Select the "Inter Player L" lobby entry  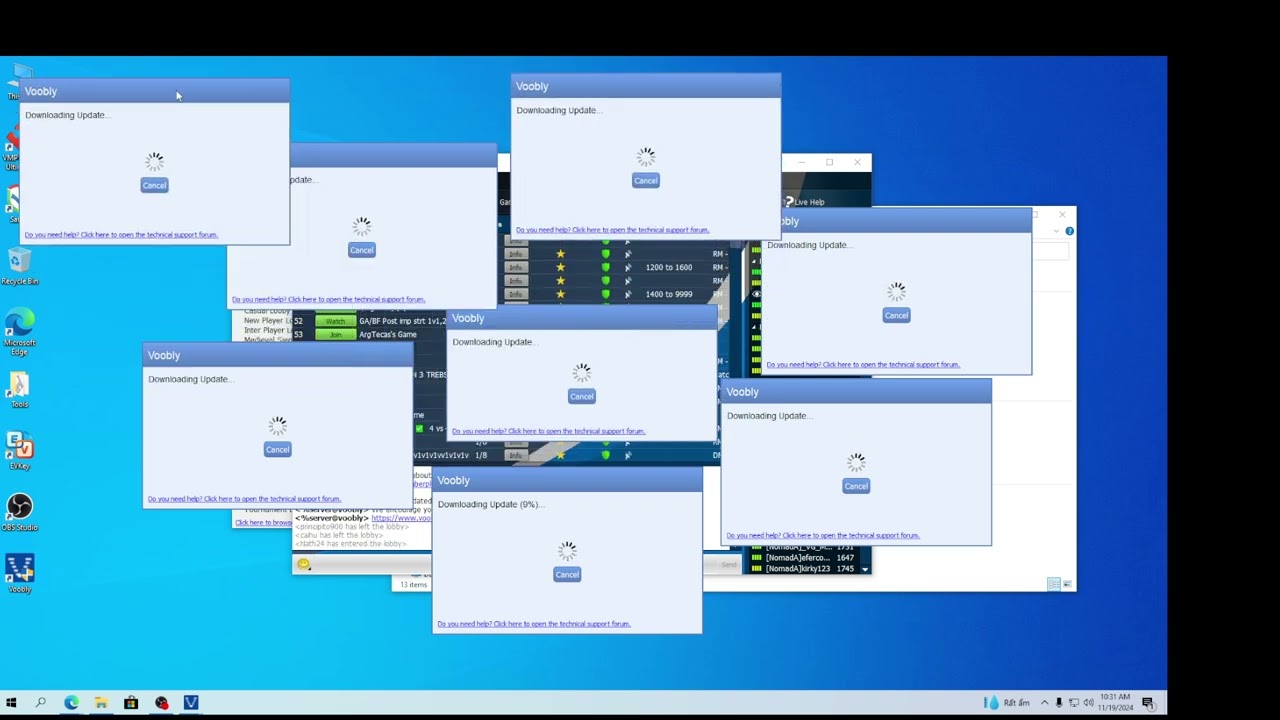[x=268, y=330]
